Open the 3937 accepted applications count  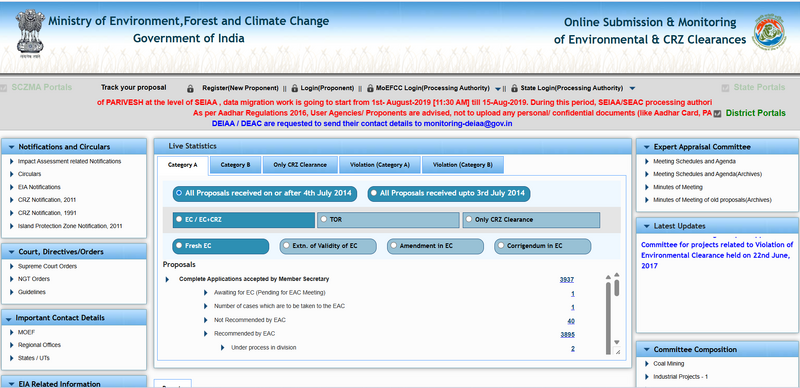[x=566, y=280]
